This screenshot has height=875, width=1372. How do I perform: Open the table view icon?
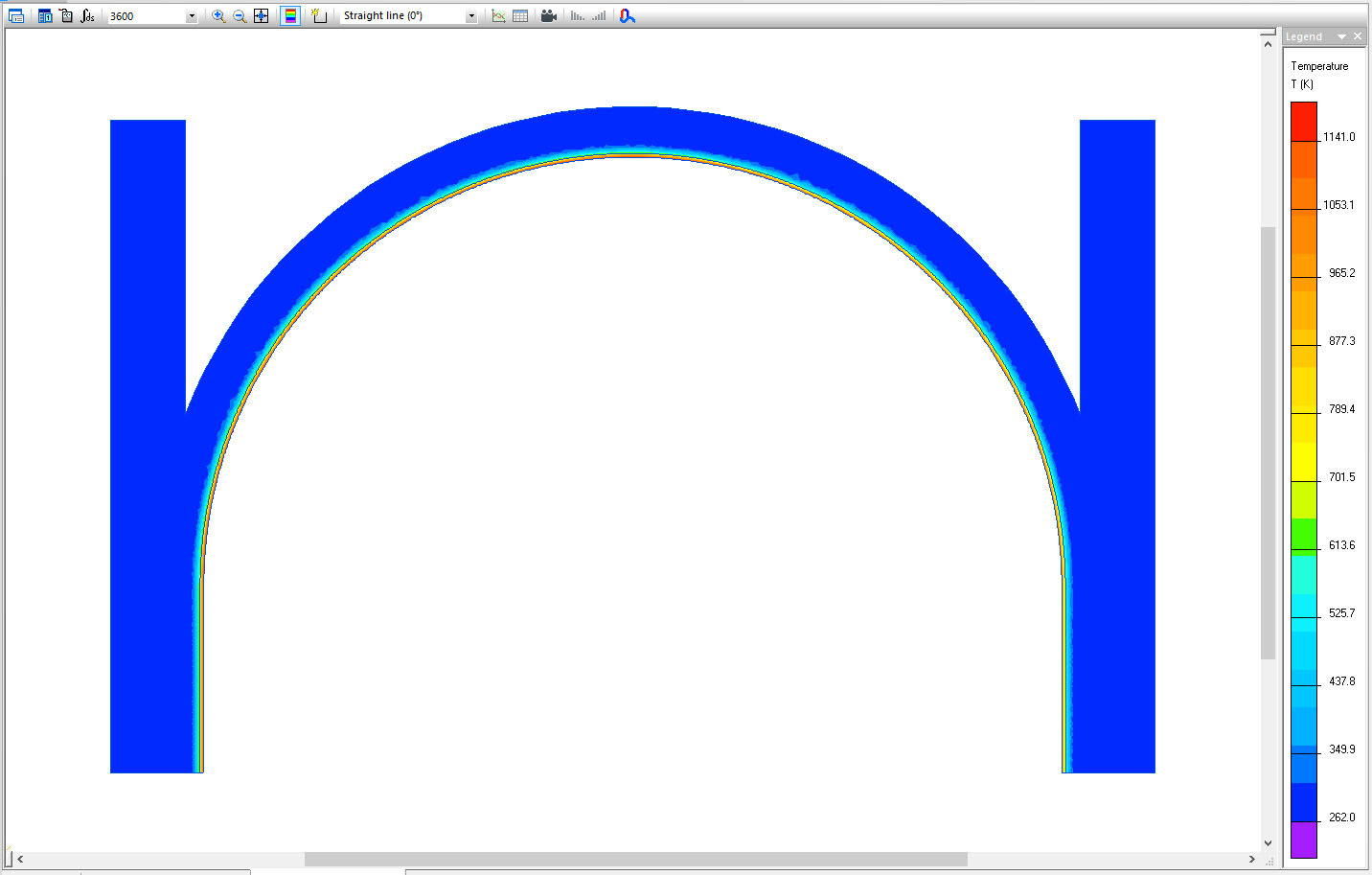point(520,15)
